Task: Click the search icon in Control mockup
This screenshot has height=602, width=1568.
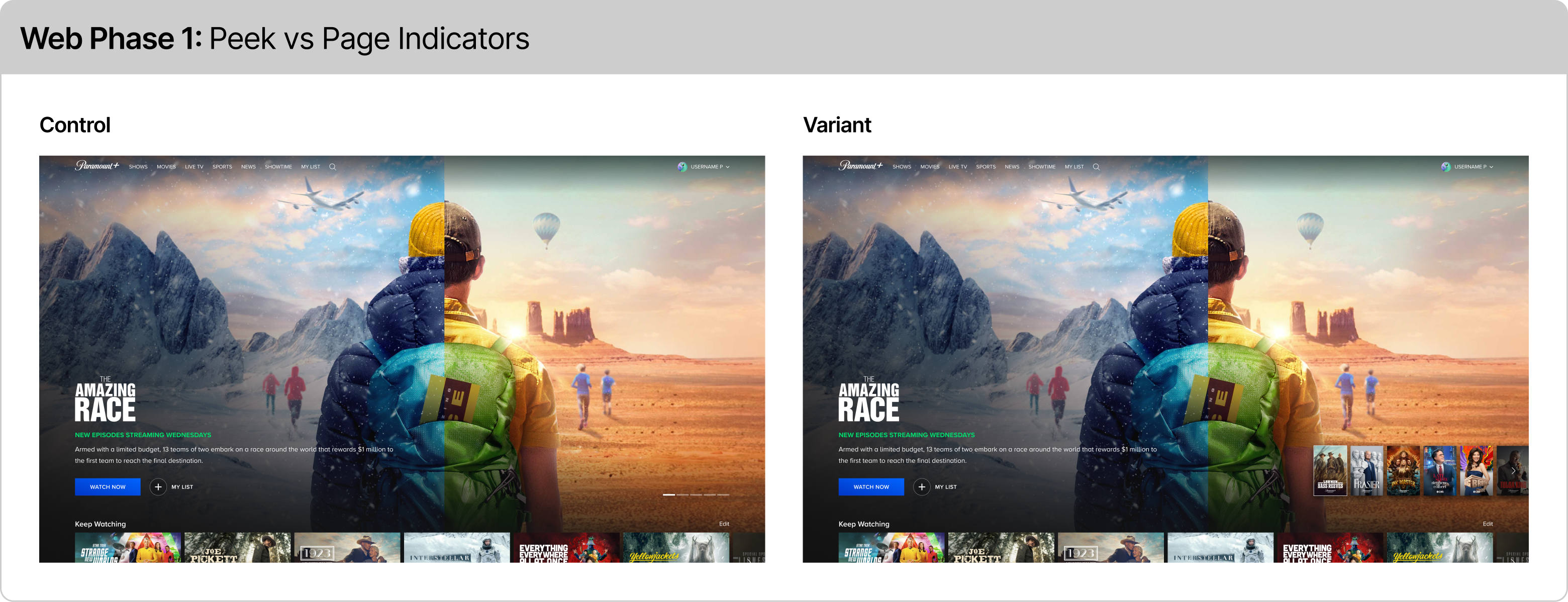Action: 332,167
